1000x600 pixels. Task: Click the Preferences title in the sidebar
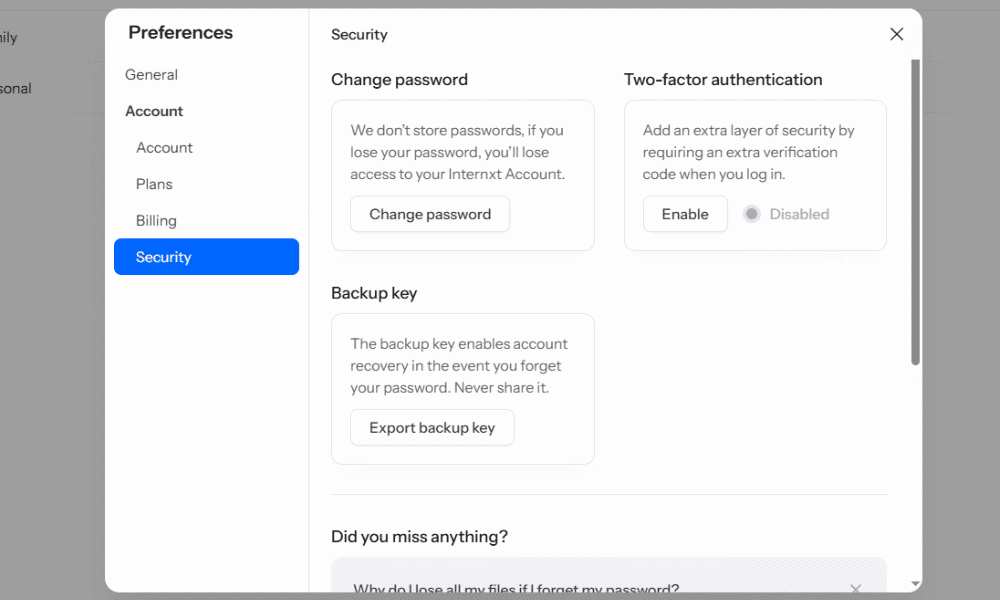point(180,33)
